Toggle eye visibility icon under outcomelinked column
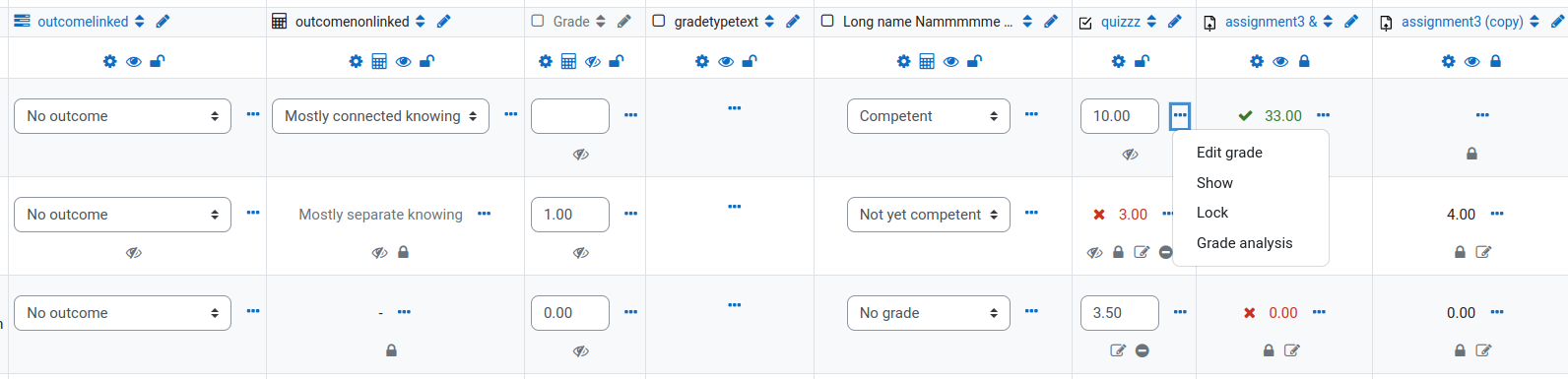This screenshot has height=379, width=1568. [134, 61]
